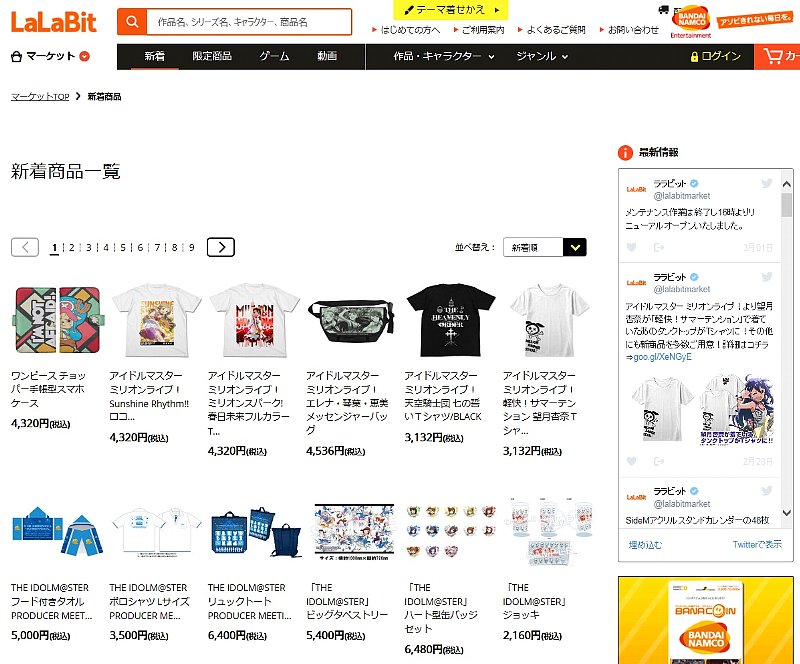800x664 pixels.
Task: Open the 新着順 sort order combo box
Action: pyautogui.click(x=545, y=248)
